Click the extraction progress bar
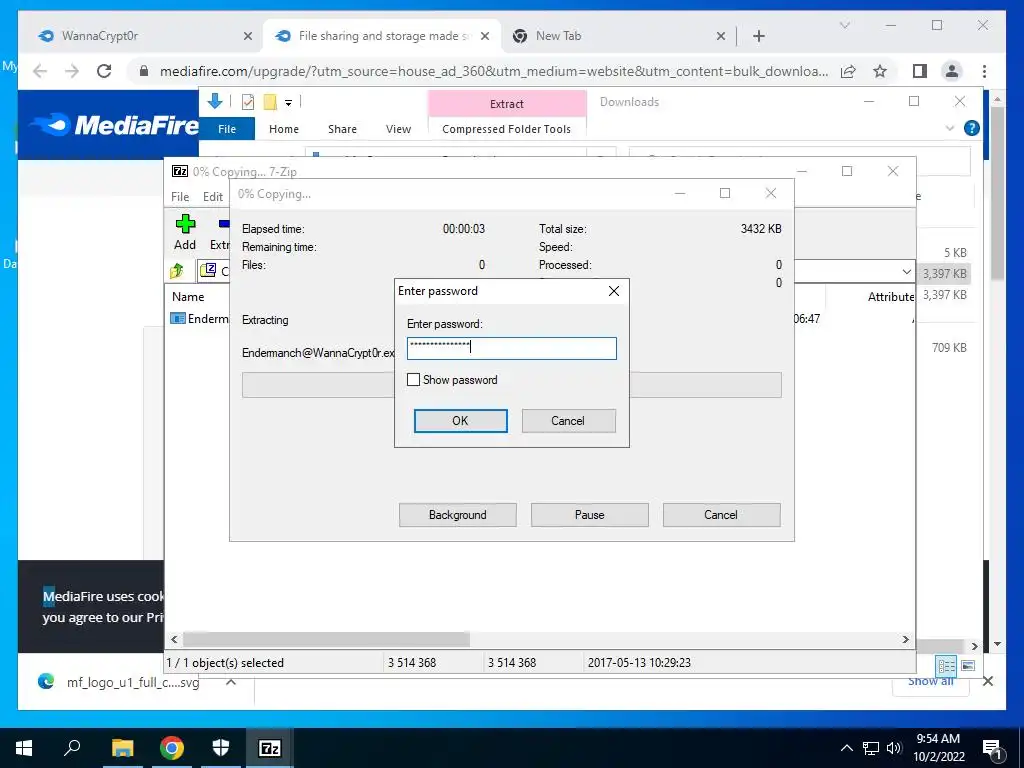 point(511,385)
